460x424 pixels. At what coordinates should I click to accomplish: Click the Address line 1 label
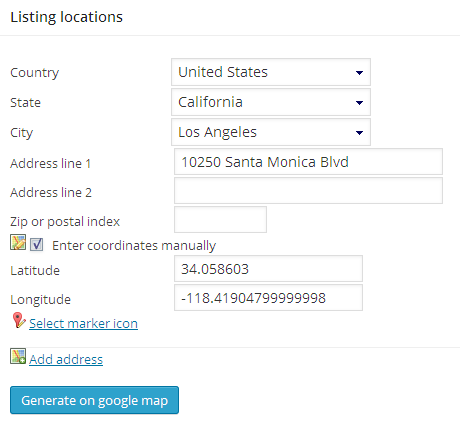click(51, 163)
